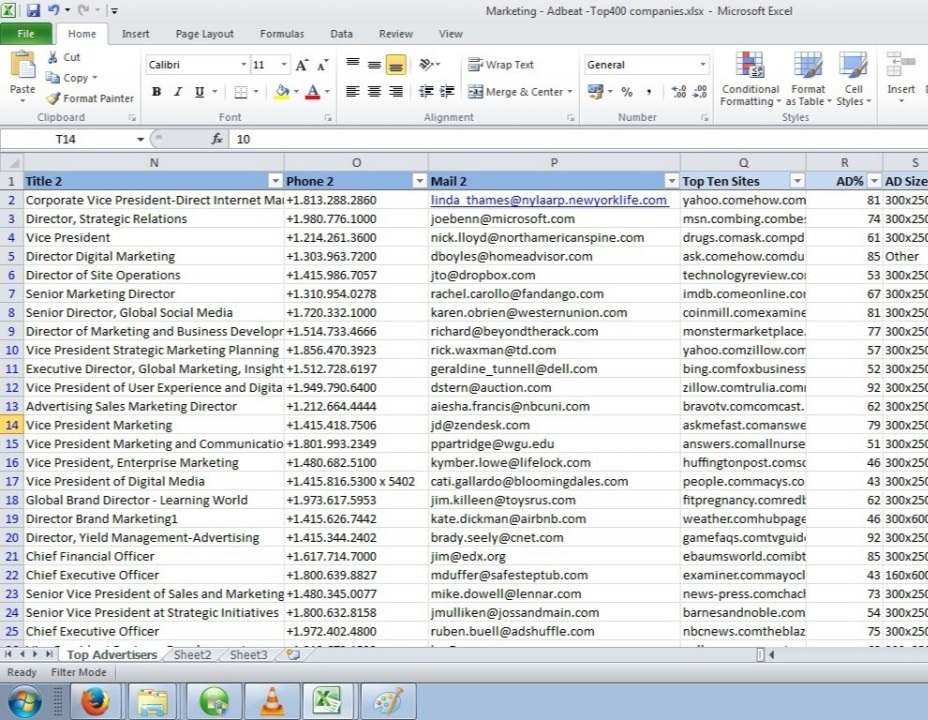928x720 pixels.
Task: Click the linda_thames@nylaarp.newyorklife.com email link
Action: click(548, 200)
